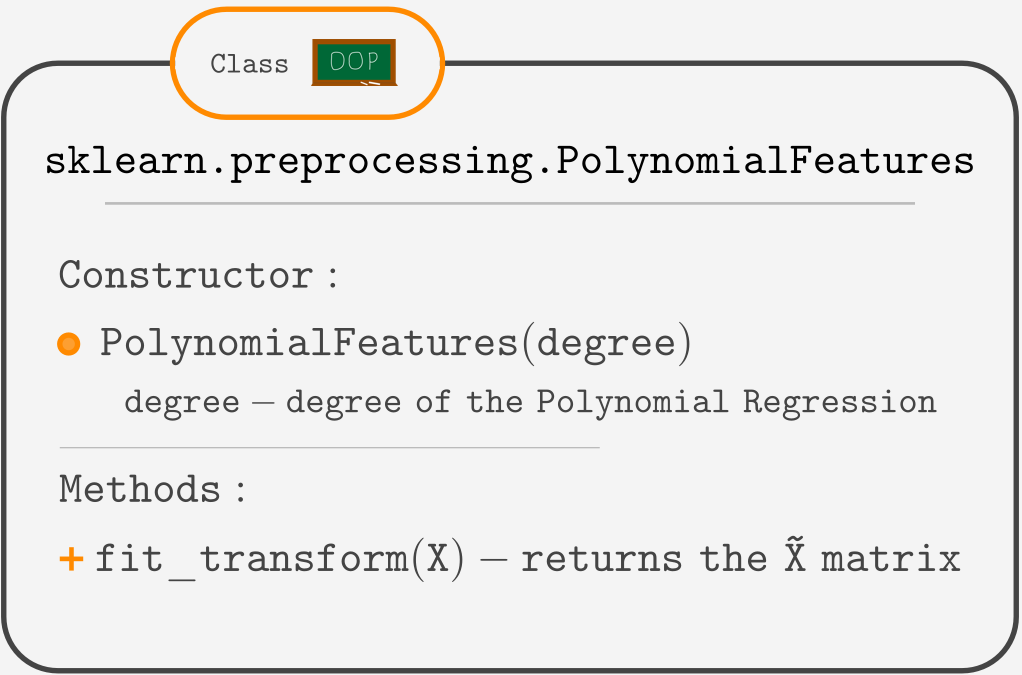Viewport: 1022px width, 675px height.
Task: Click the horizontal line below the class title
Action: click(x=510, y=204)
